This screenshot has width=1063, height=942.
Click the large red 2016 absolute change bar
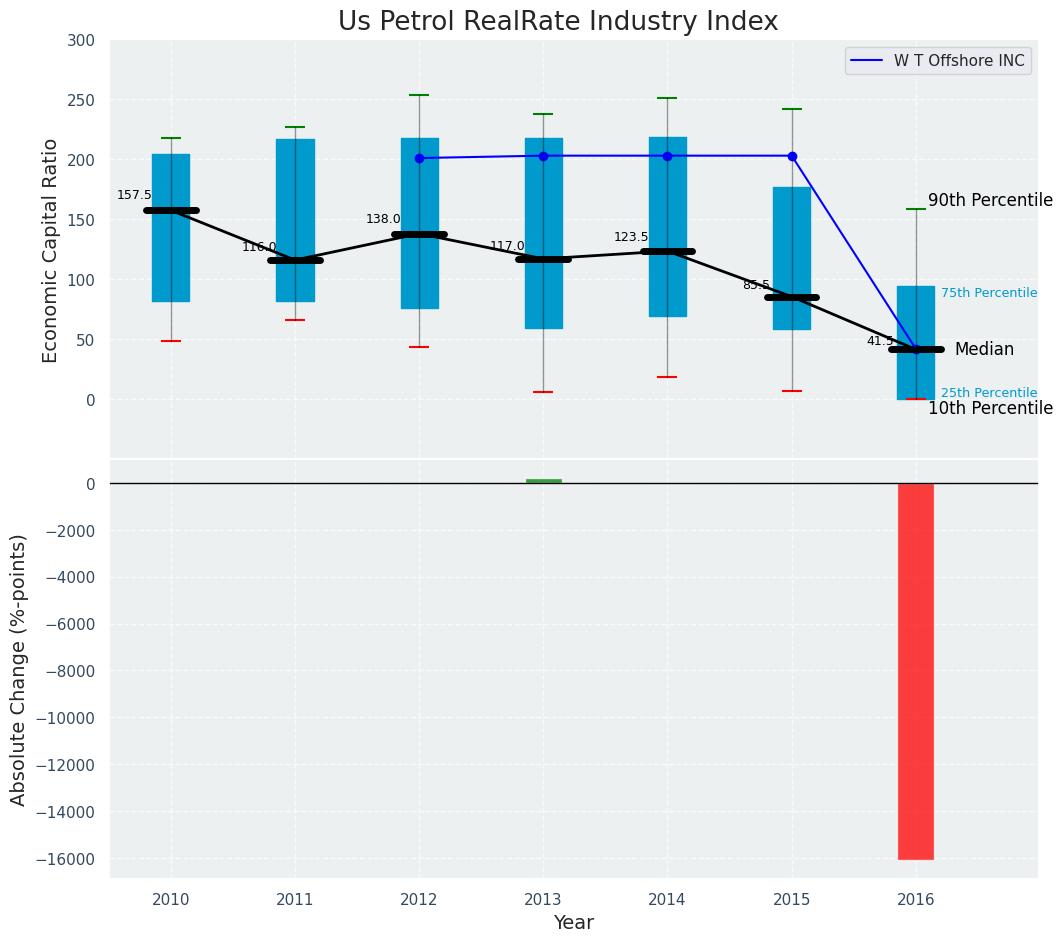[x=915, y=670]
